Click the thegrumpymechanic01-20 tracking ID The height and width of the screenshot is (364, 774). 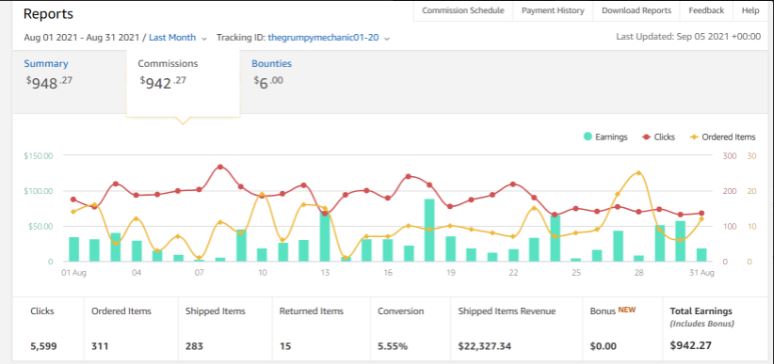click(x=323, y=38)
